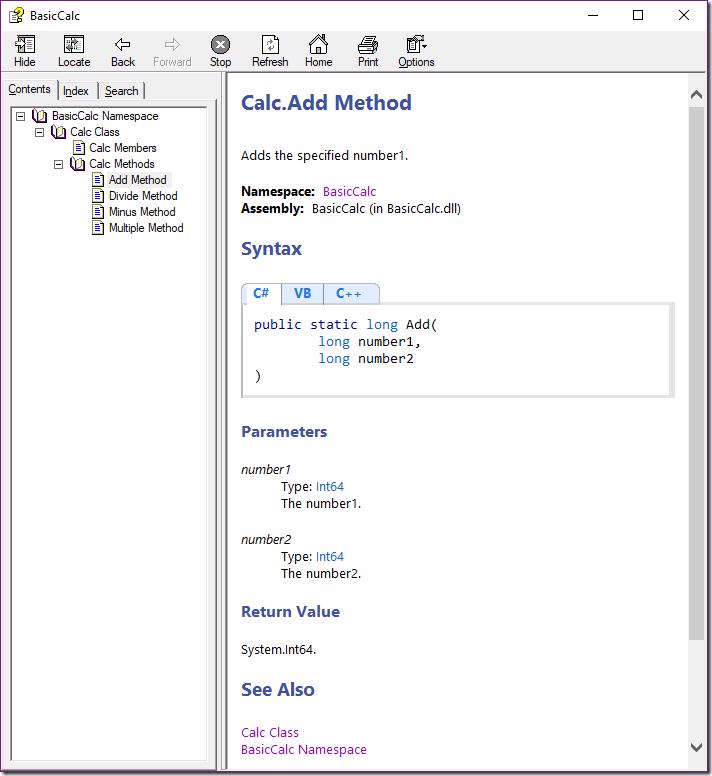
Task: Refresh the help page
Action: [270, 45]
